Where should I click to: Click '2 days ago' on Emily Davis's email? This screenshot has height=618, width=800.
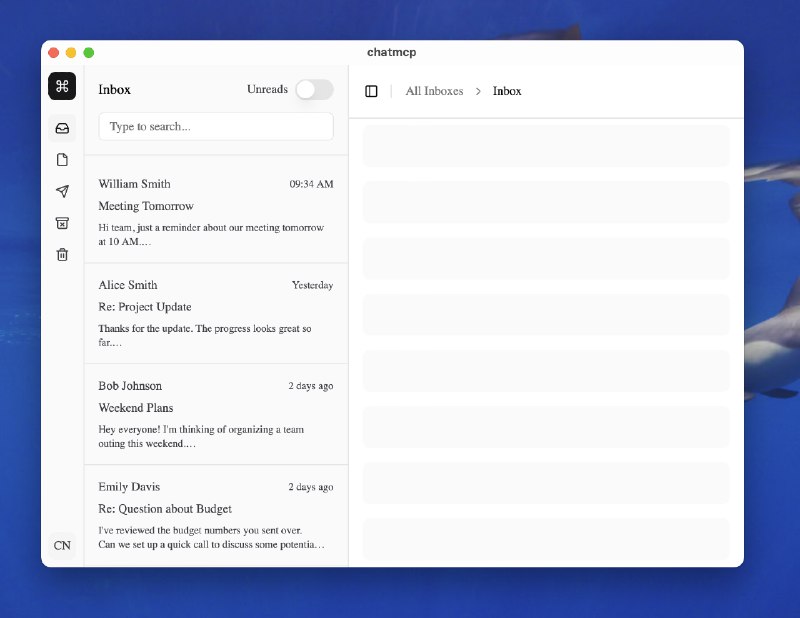[311, 487]
